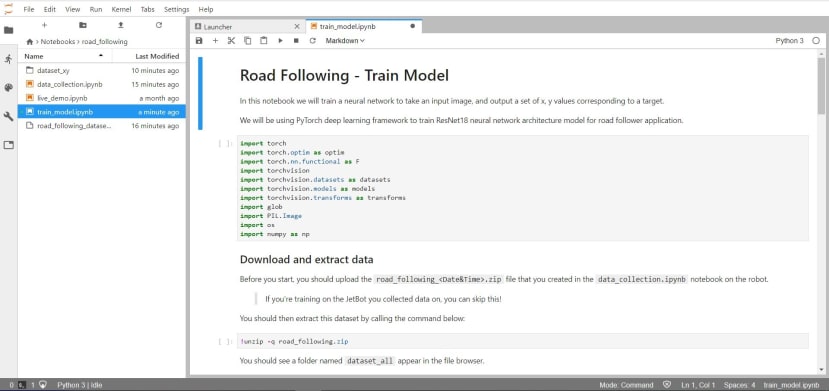Click the Notebooks breadcrumb link

[x=58, y=42]
